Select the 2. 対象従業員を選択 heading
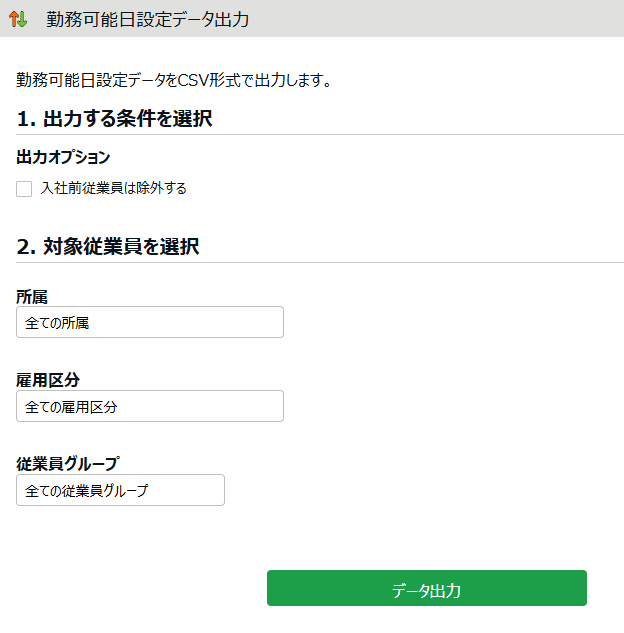Viewport: 624px width, 633px height. [x=108, y=246]
